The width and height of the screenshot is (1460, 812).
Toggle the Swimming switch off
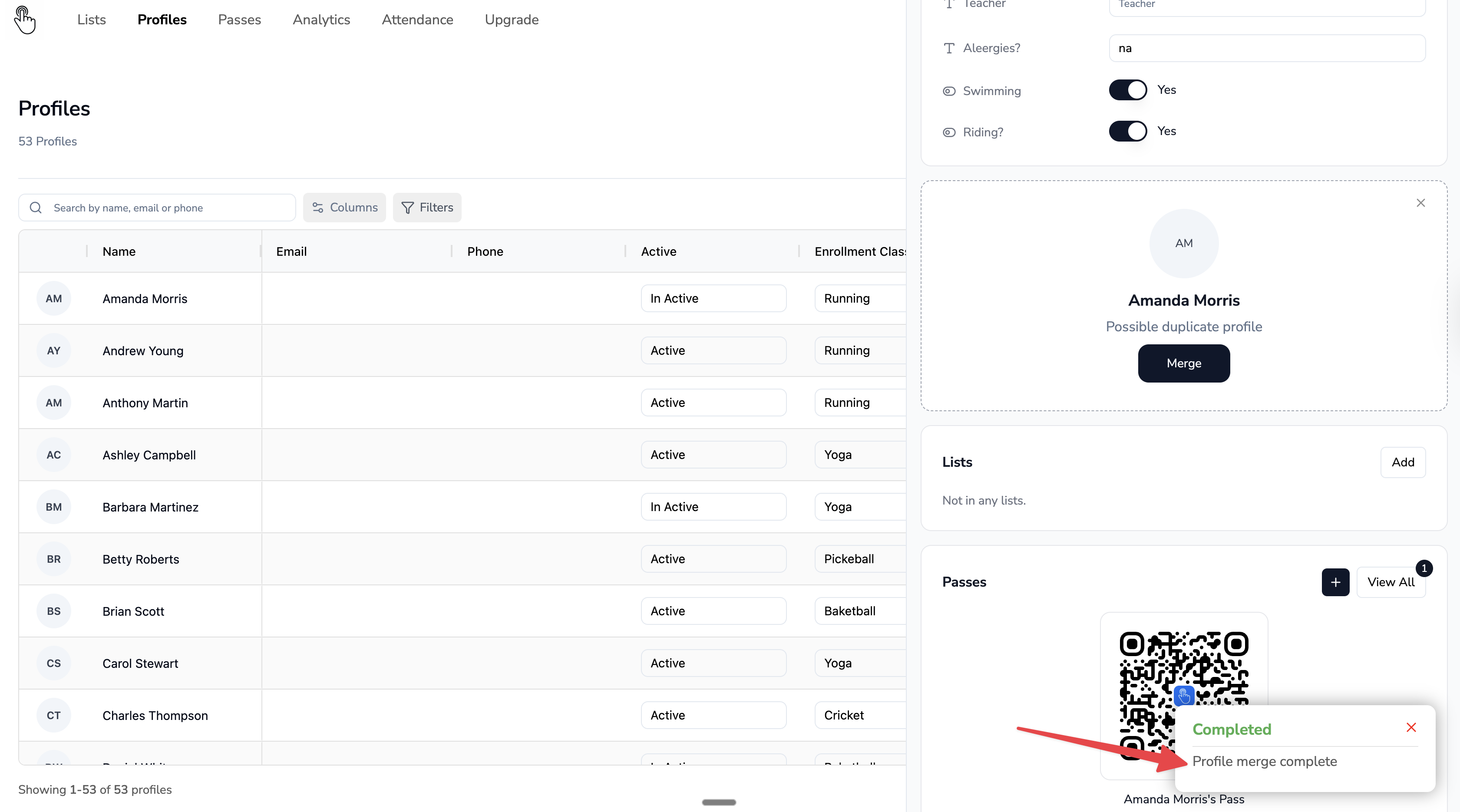tap(1128, 90)
